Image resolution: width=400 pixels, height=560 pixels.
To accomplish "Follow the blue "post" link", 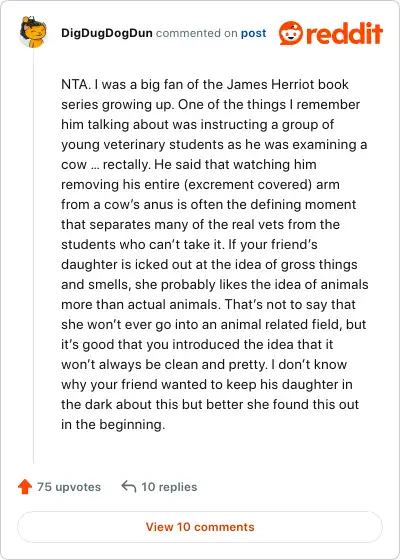I will pos(254,34).
